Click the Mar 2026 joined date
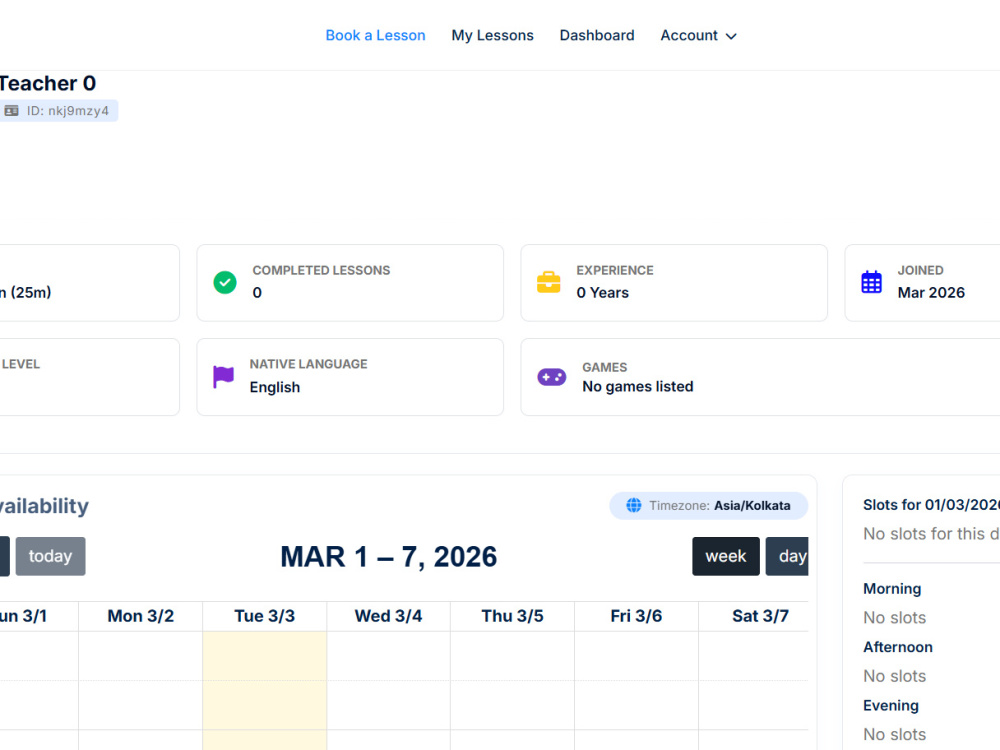This screenshot has width=1000, height=750. click(x=931, y=293)
